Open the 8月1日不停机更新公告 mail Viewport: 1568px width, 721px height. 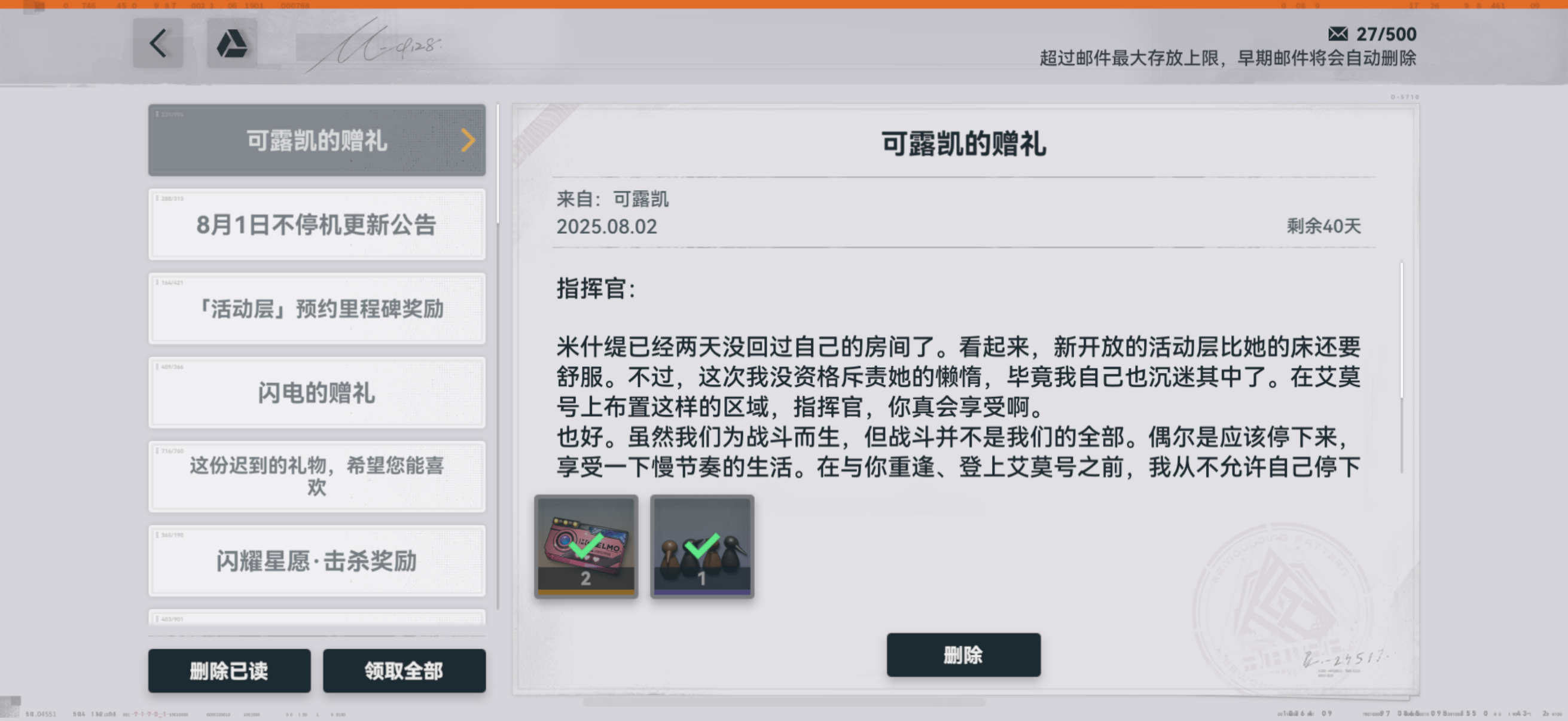[317, 225]
